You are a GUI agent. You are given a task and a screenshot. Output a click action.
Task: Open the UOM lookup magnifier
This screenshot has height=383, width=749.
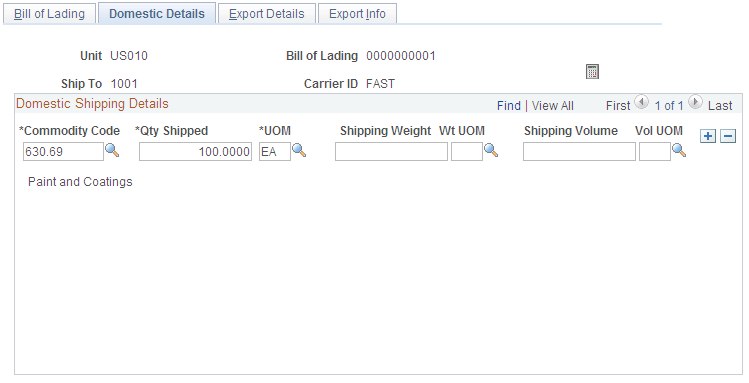click(299, 150)
